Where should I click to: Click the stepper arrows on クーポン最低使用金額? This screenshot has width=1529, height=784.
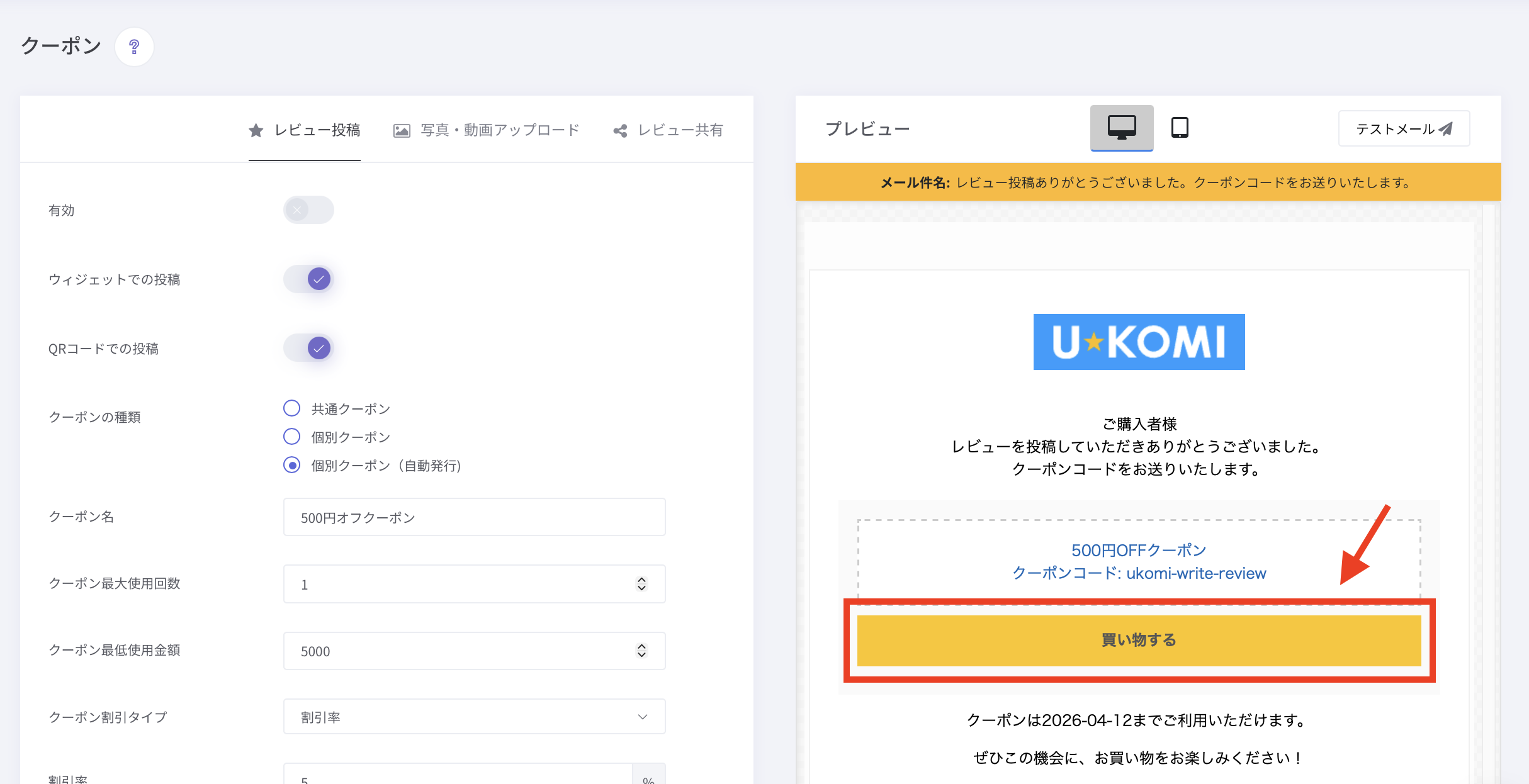[x=641, y=651]
